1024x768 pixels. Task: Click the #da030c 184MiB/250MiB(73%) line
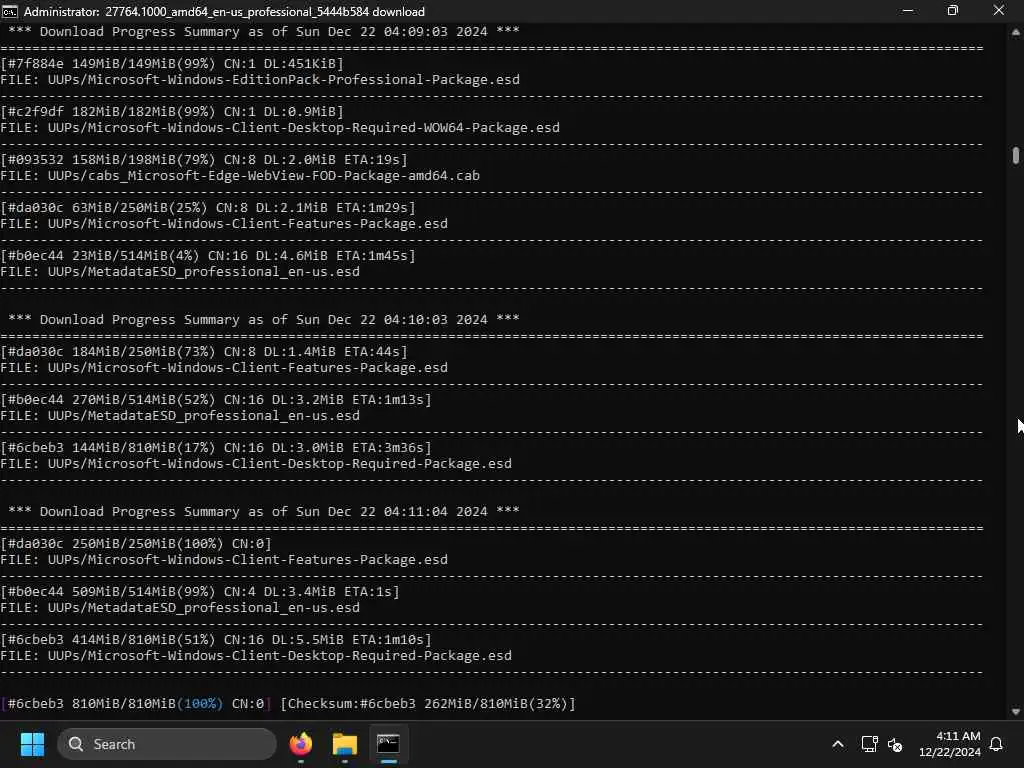(204, 351)
